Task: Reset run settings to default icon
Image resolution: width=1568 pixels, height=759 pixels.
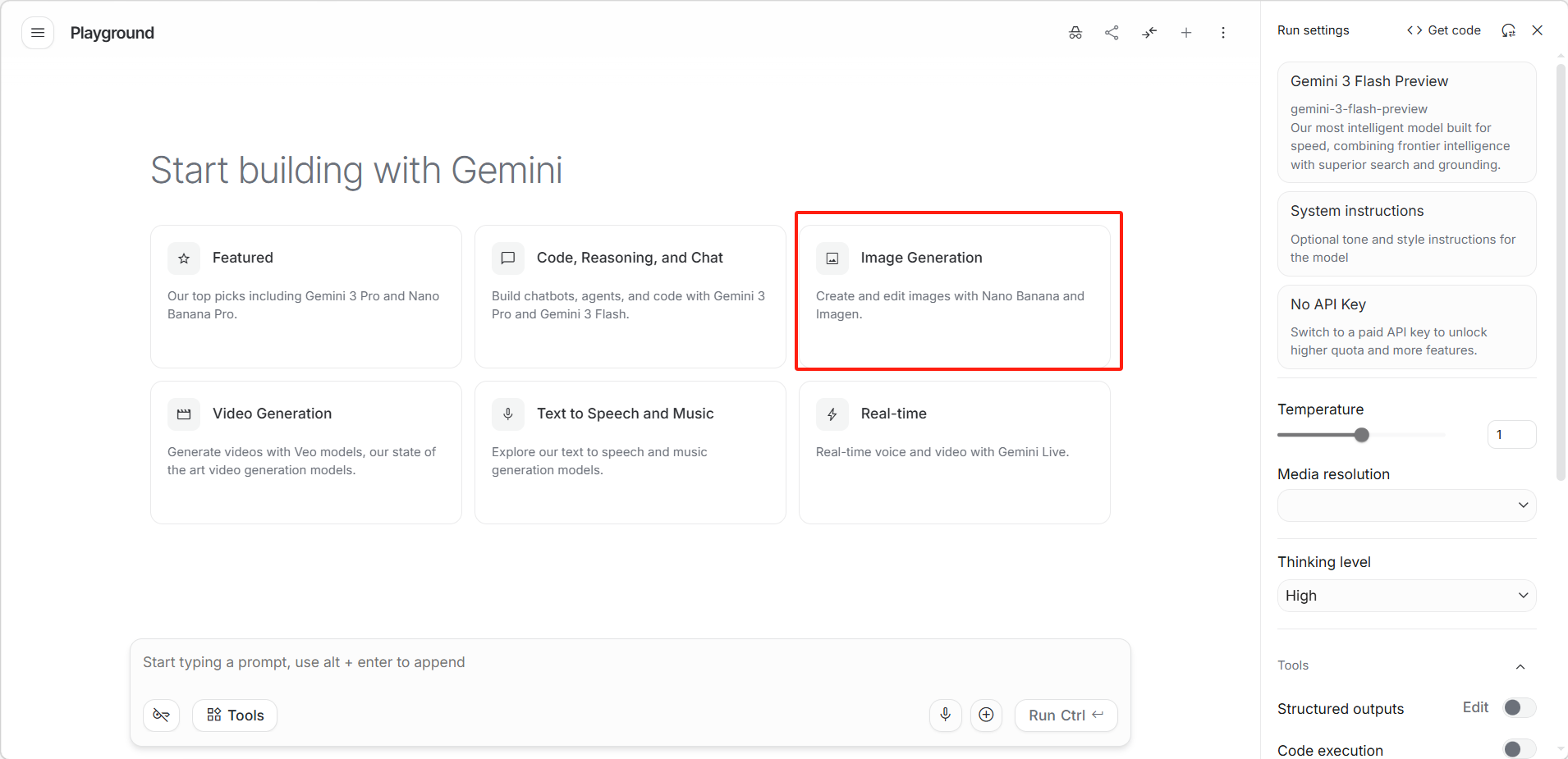Action: click(1508, 30)
